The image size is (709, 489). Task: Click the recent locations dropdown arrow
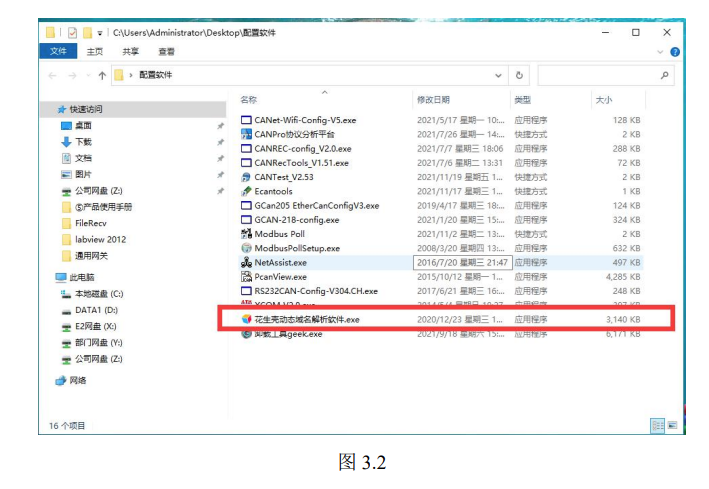(88, 76)
